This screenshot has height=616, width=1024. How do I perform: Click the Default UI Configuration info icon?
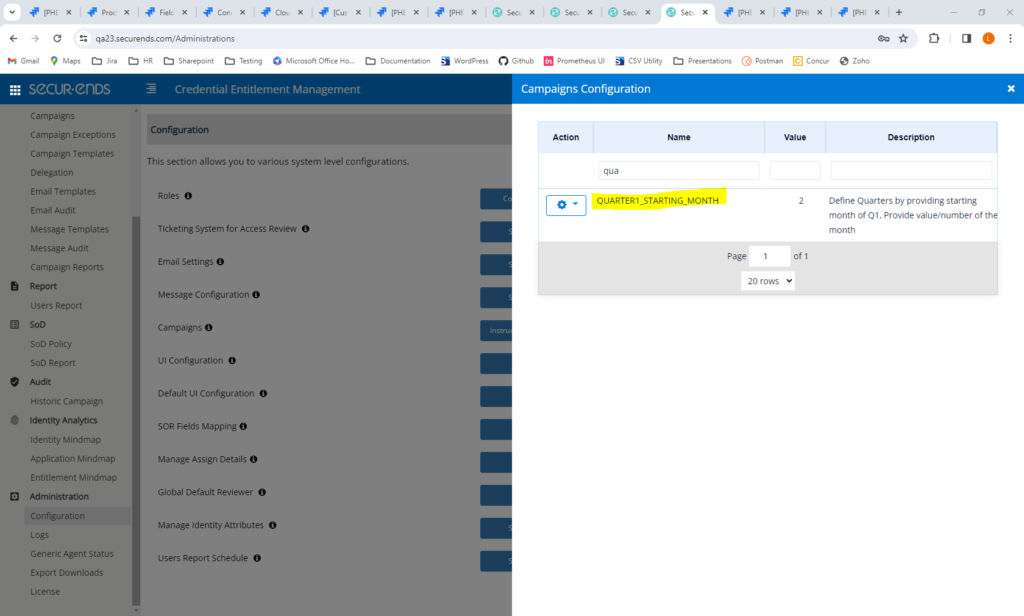[263, 393]
